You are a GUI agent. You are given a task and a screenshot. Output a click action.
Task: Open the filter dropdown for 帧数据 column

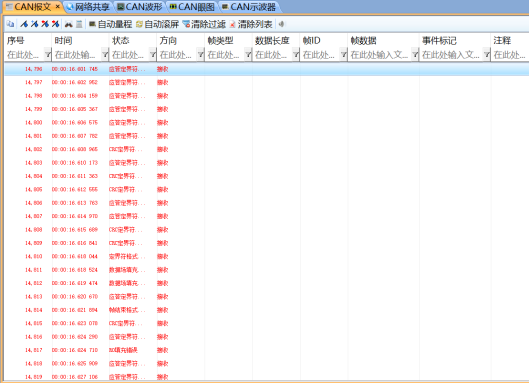click(415, 54)
